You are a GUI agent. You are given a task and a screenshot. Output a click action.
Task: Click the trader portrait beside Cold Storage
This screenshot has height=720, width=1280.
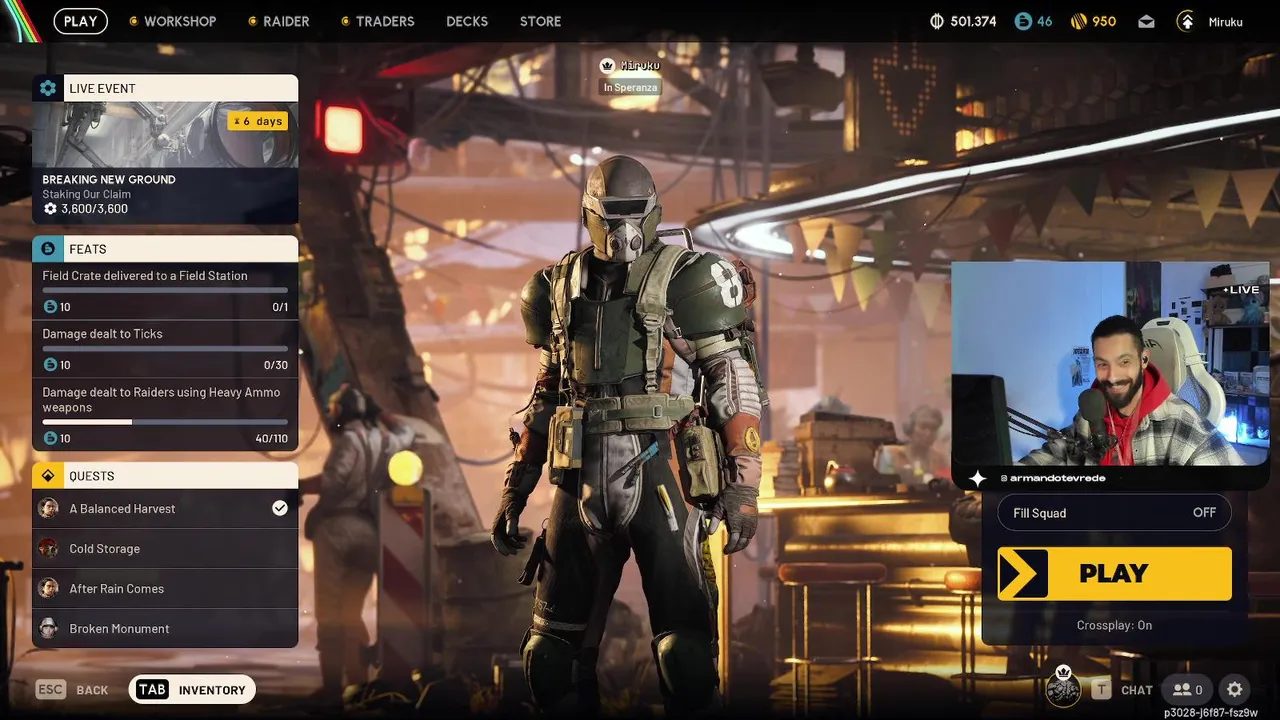(x=48, y=549)
